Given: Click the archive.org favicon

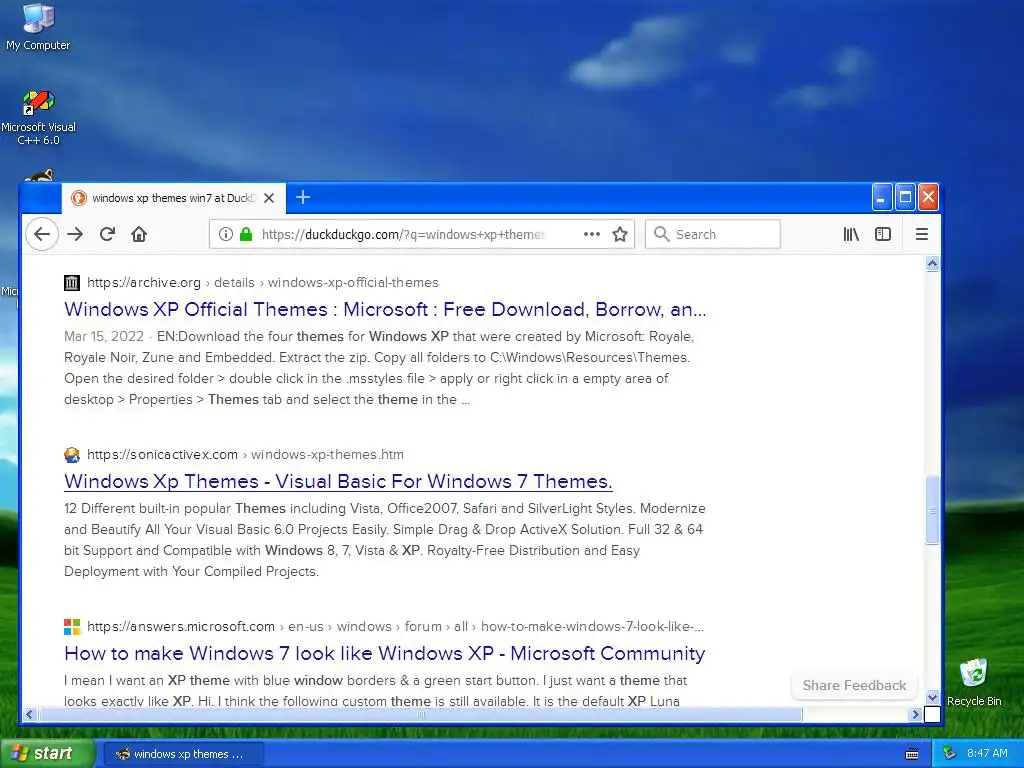Looking at the screenshot, I should click(x=72, y=283).
